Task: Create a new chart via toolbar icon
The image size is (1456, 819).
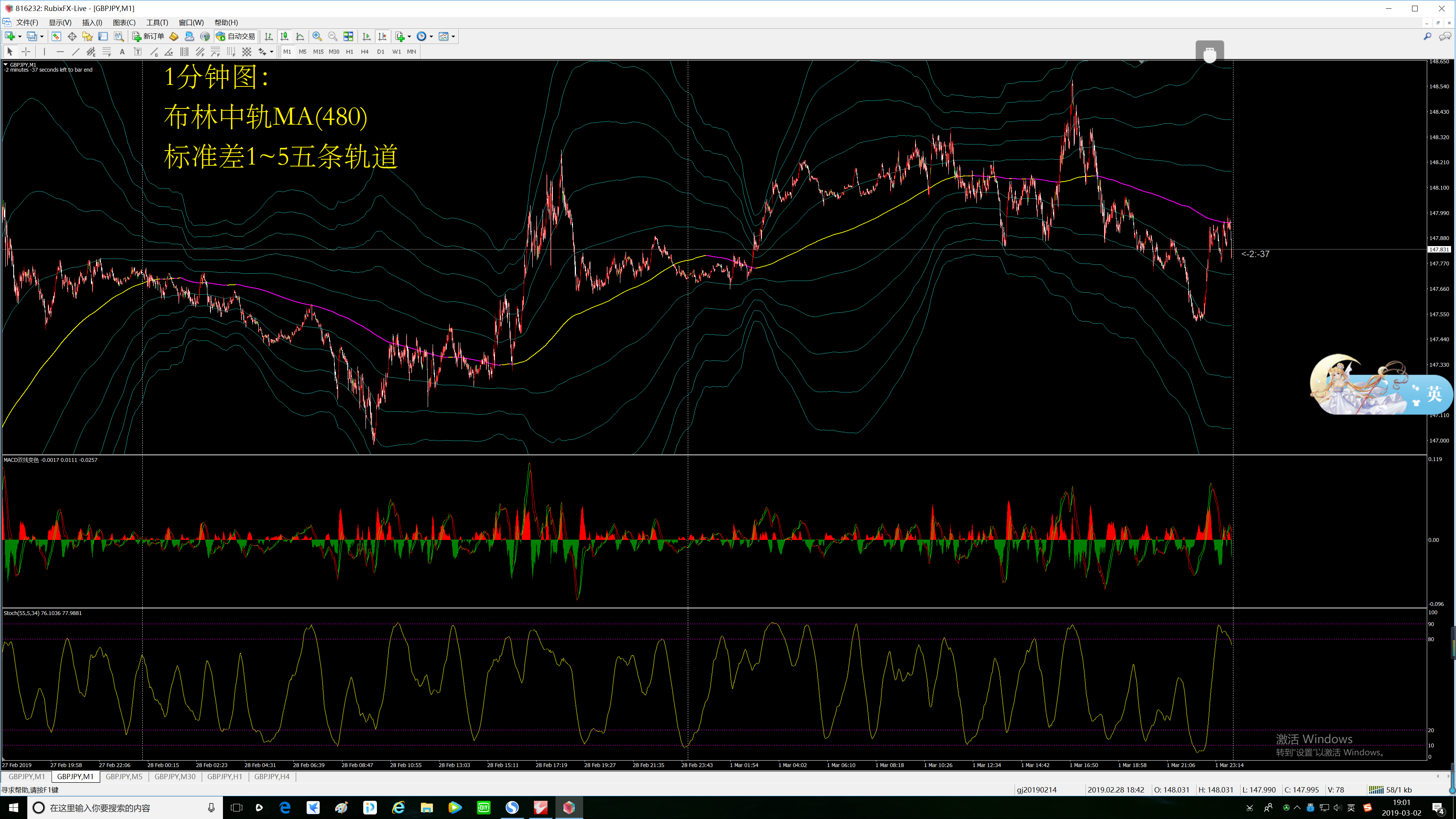Action: (9, 36)
